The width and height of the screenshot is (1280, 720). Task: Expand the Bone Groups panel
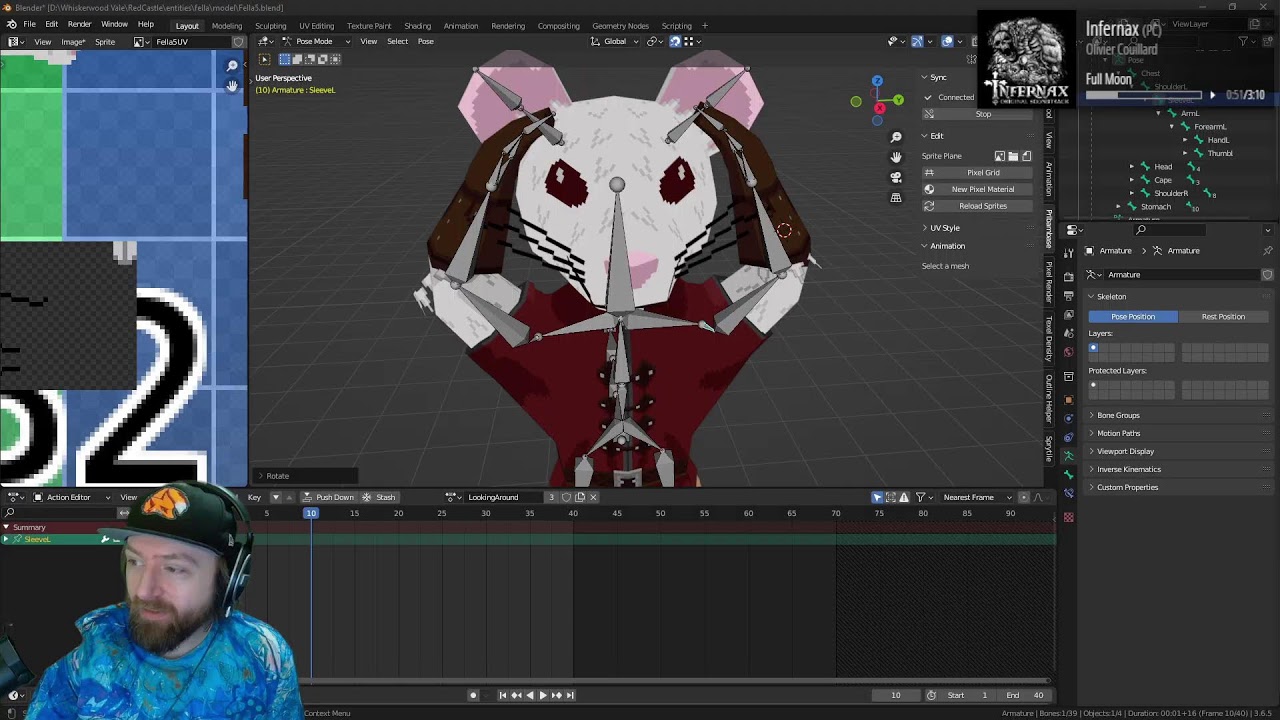pyautogui.click(x=1118, y=415)
